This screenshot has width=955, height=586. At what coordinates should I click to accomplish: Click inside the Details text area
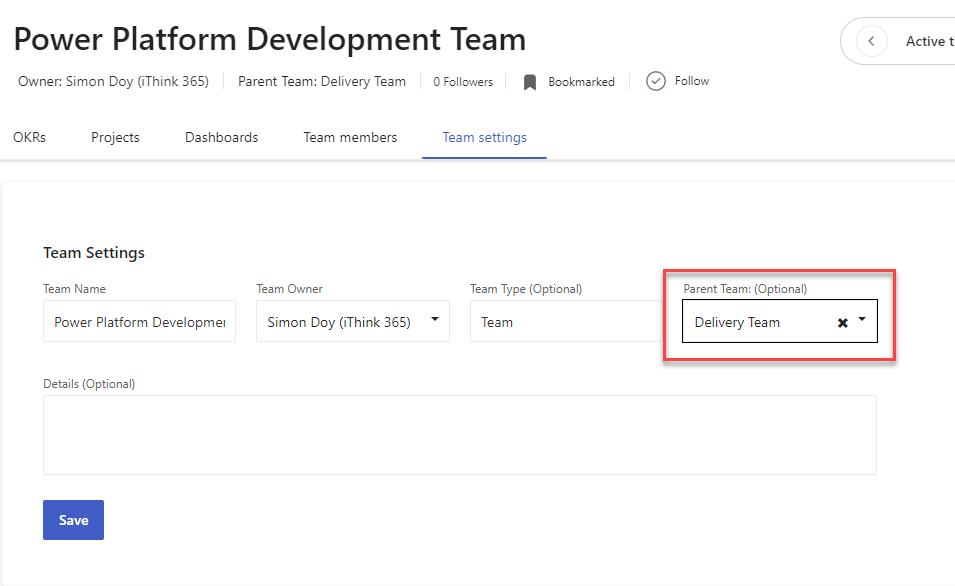coord(459,434)
